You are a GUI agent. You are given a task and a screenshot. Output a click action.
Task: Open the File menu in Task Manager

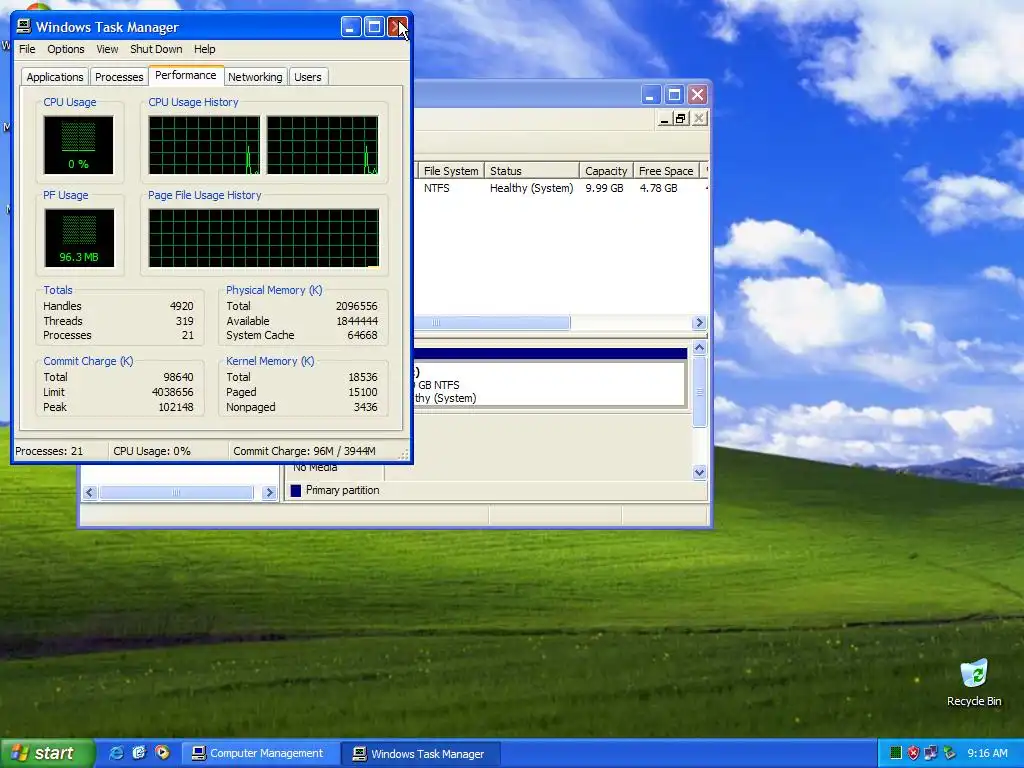click(x=27, y=49)
